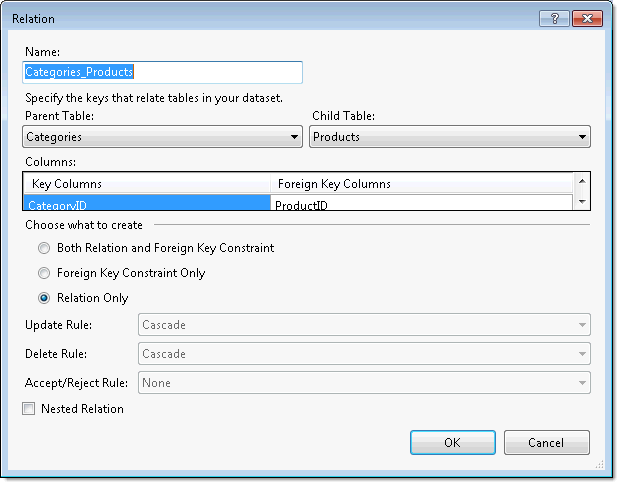619x484 pixels.
Task: Choose Foreign Key Constraint Only option
Action: click(x=43, y=273)
